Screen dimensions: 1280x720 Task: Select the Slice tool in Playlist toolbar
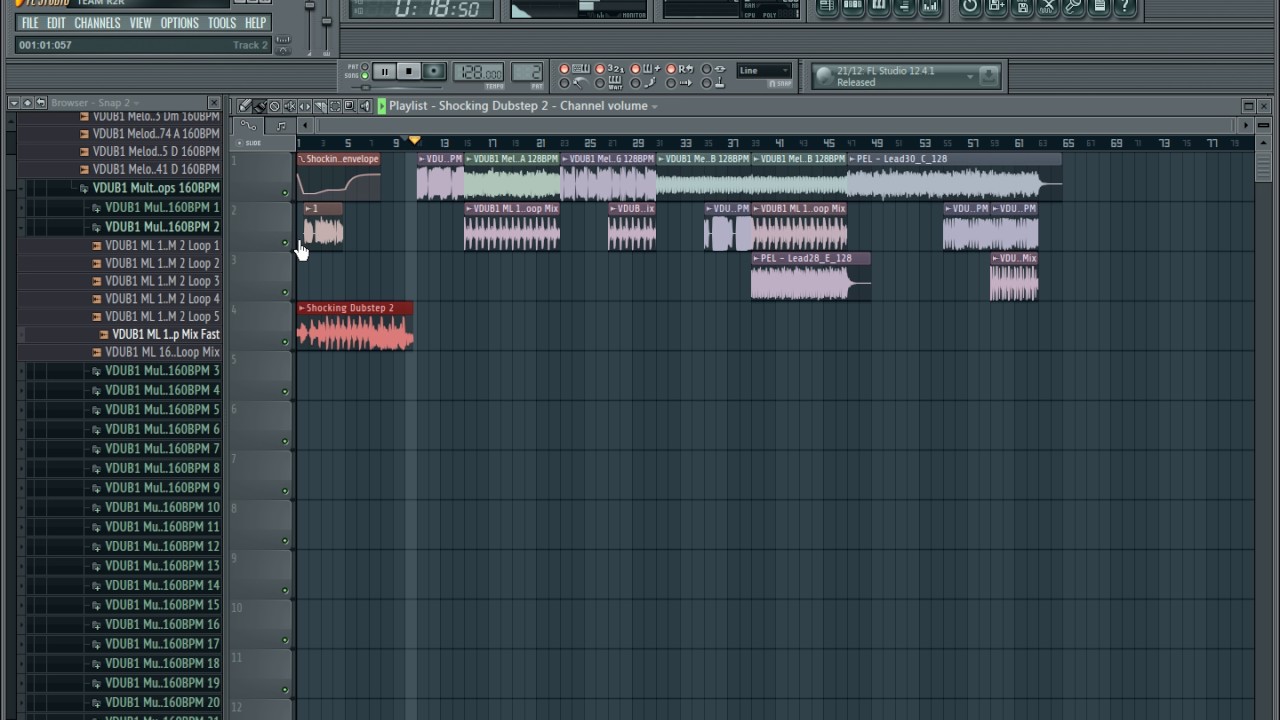pos(320,106)
